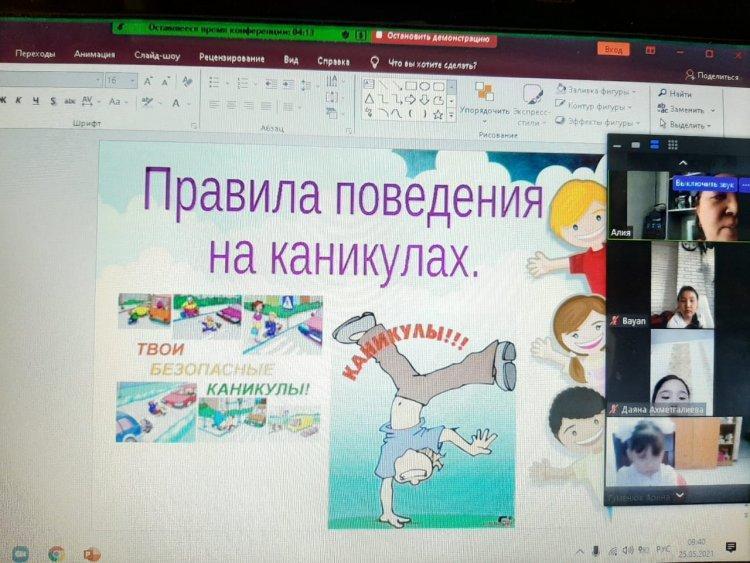
Task: Toggle text shadow (S) formatting
Action: point(53,101)
